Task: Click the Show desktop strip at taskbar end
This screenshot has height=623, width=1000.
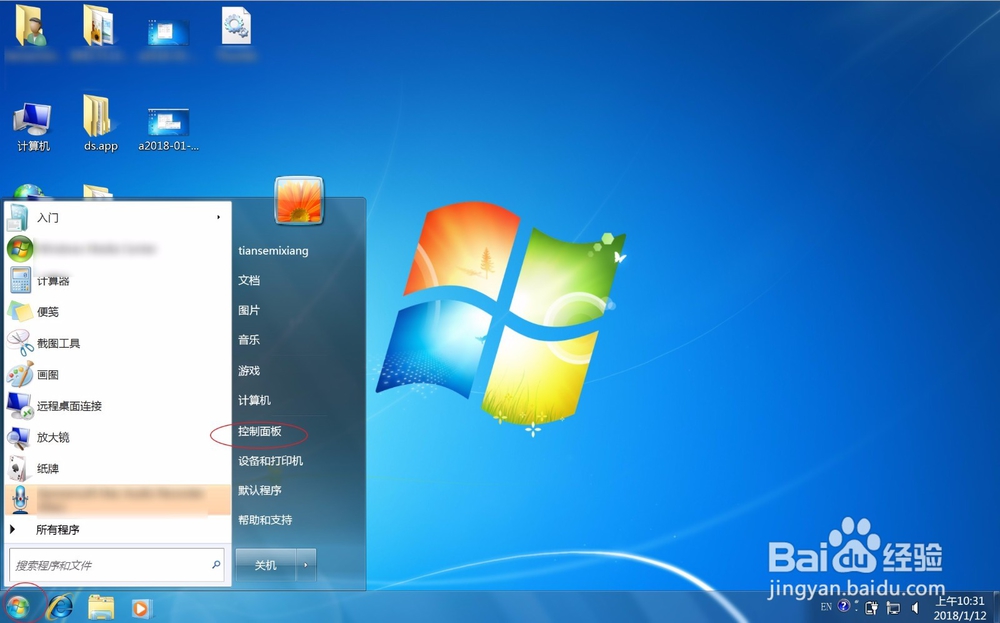Action: coord(995,607)
